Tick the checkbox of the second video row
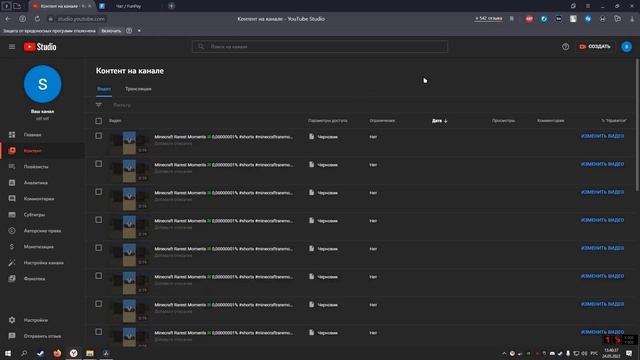Image resolution: width=640 pixels, height=360 pixels. click(99, 164)
